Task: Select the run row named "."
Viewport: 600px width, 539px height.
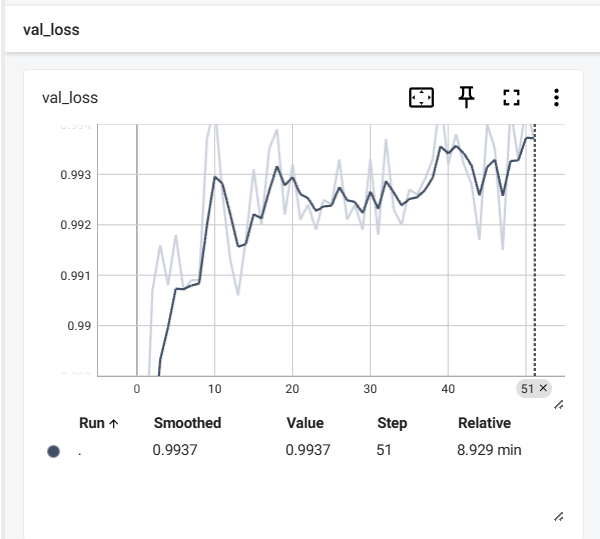Action: click(x=80, y=451)
